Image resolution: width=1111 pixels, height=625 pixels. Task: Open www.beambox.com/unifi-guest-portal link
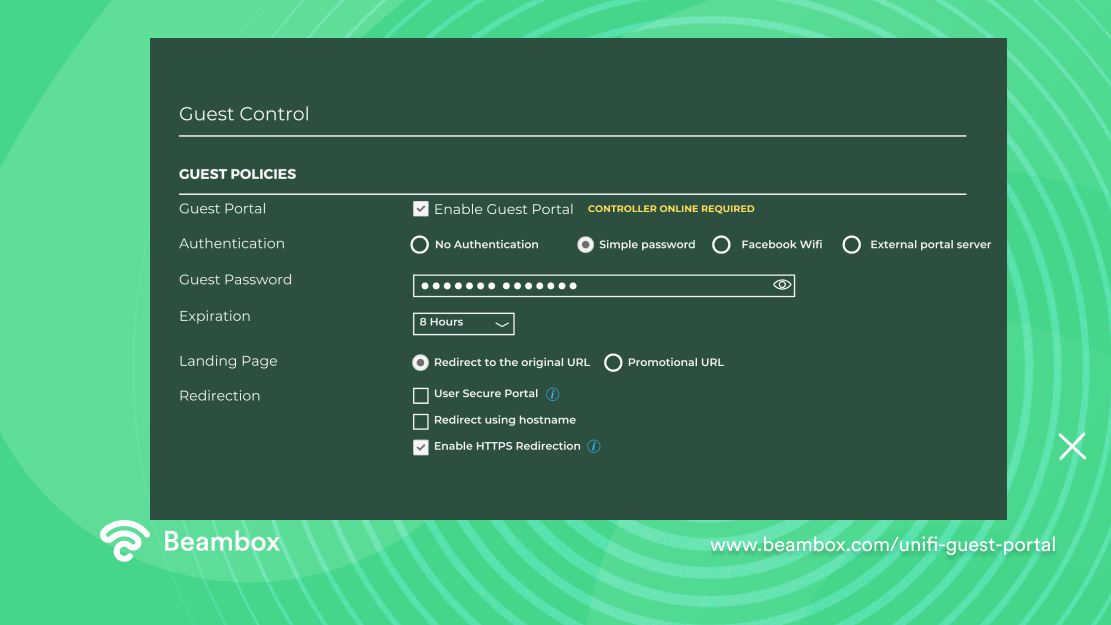click(883, 545)
